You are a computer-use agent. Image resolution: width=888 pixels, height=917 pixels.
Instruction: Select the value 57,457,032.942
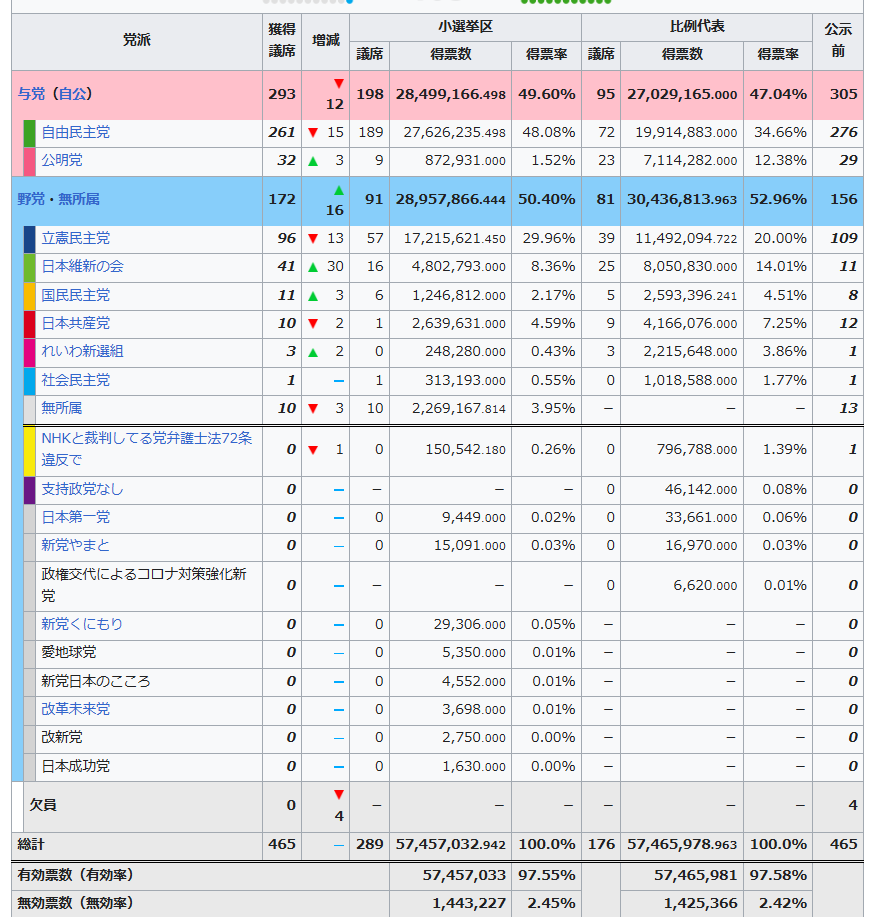pos(450,844)
